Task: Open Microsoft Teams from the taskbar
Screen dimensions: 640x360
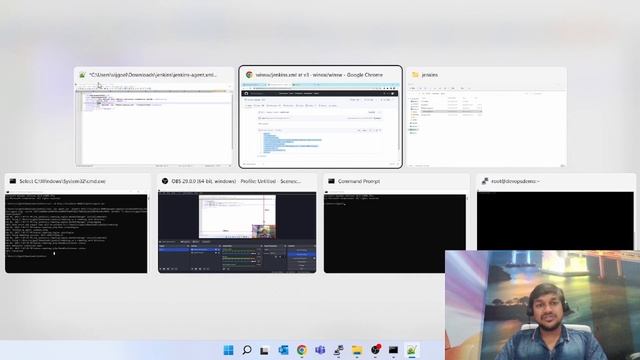Action: pyautogui.click(x=320, y=350)
